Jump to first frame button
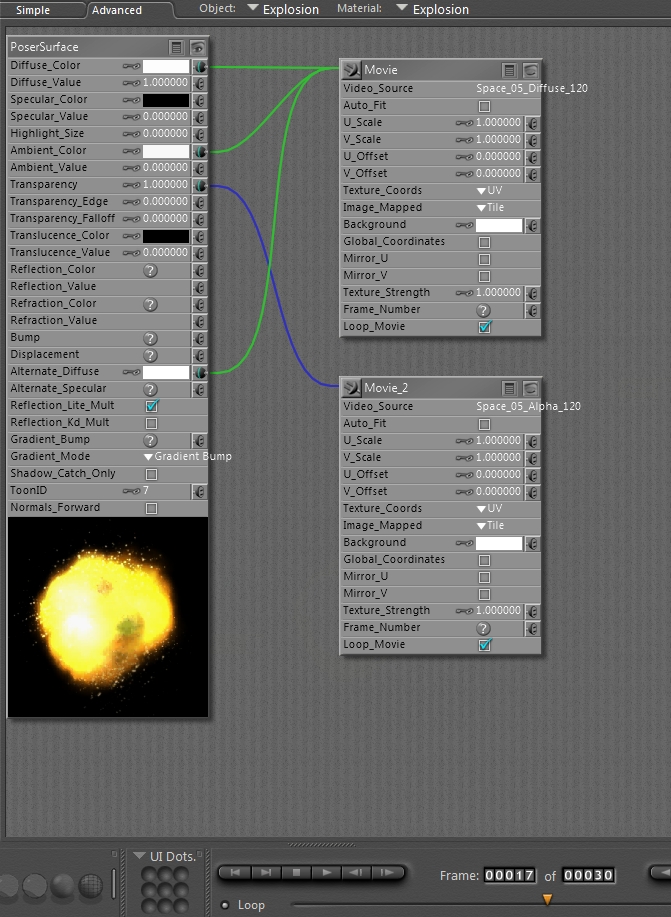This screenshot has width=671, height=917. click(235, 873)
